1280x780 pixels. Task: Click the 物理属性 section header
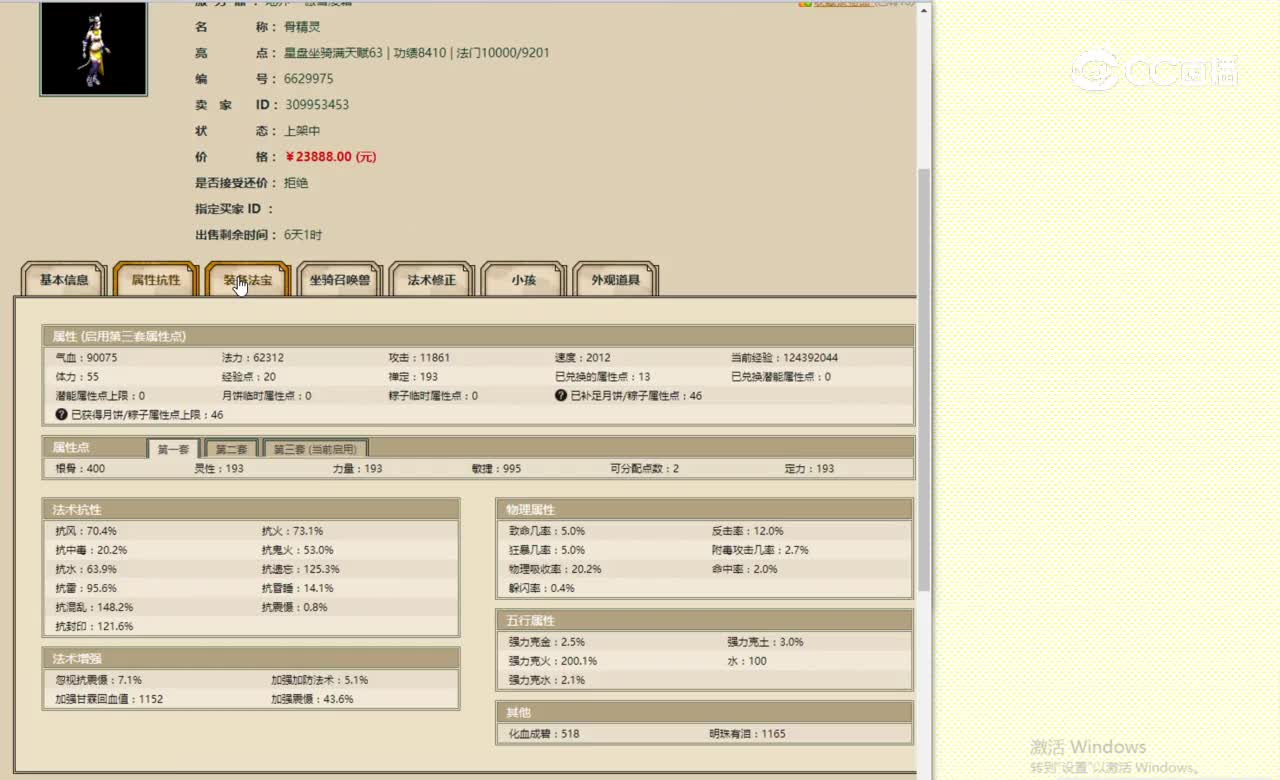click(x=705, y=509)
